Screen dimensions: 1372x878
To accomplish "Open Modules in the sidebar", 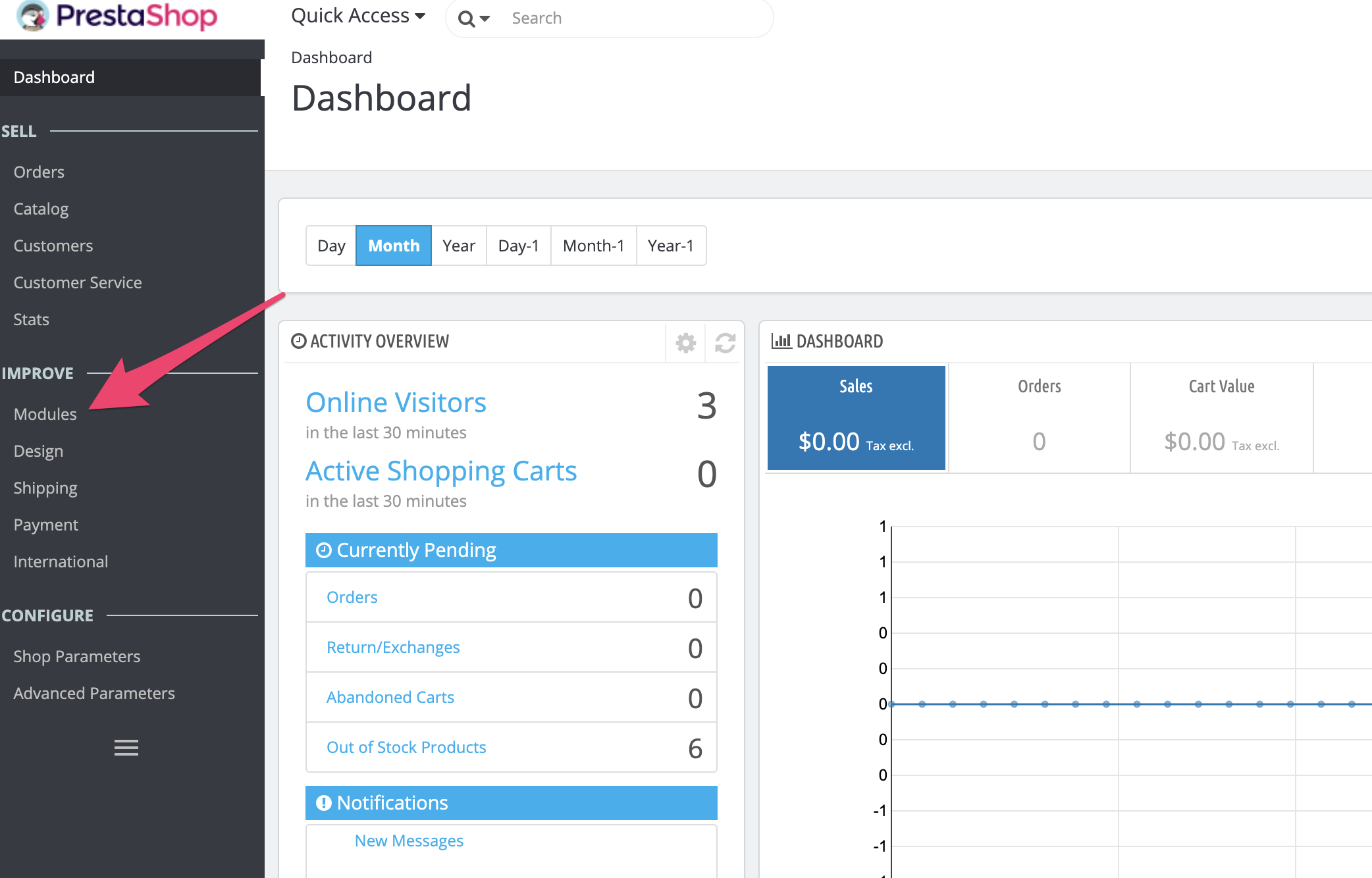I will coord(45,414).
